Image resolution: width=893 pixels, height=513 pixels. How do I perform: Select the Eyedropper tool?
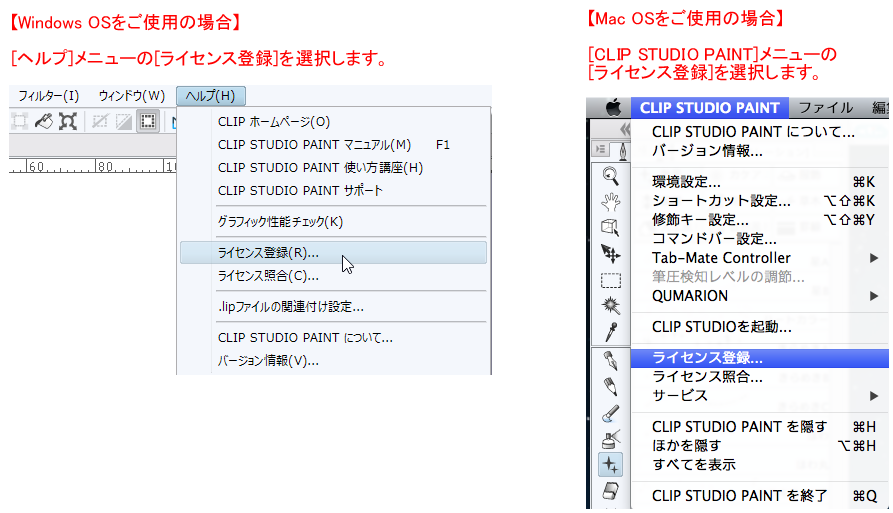coord(611,331)
